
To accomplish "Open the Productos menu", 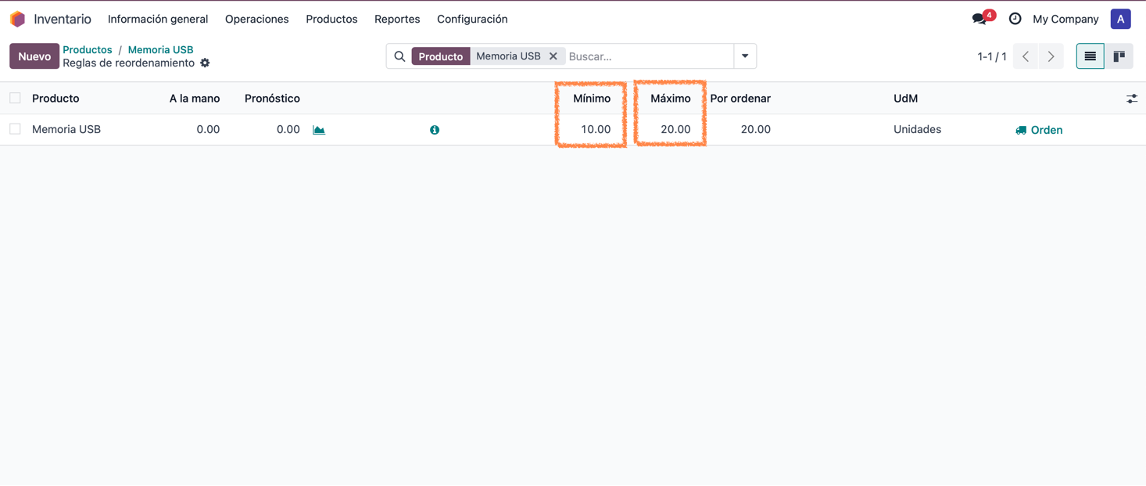I will (x=332, y=19).
